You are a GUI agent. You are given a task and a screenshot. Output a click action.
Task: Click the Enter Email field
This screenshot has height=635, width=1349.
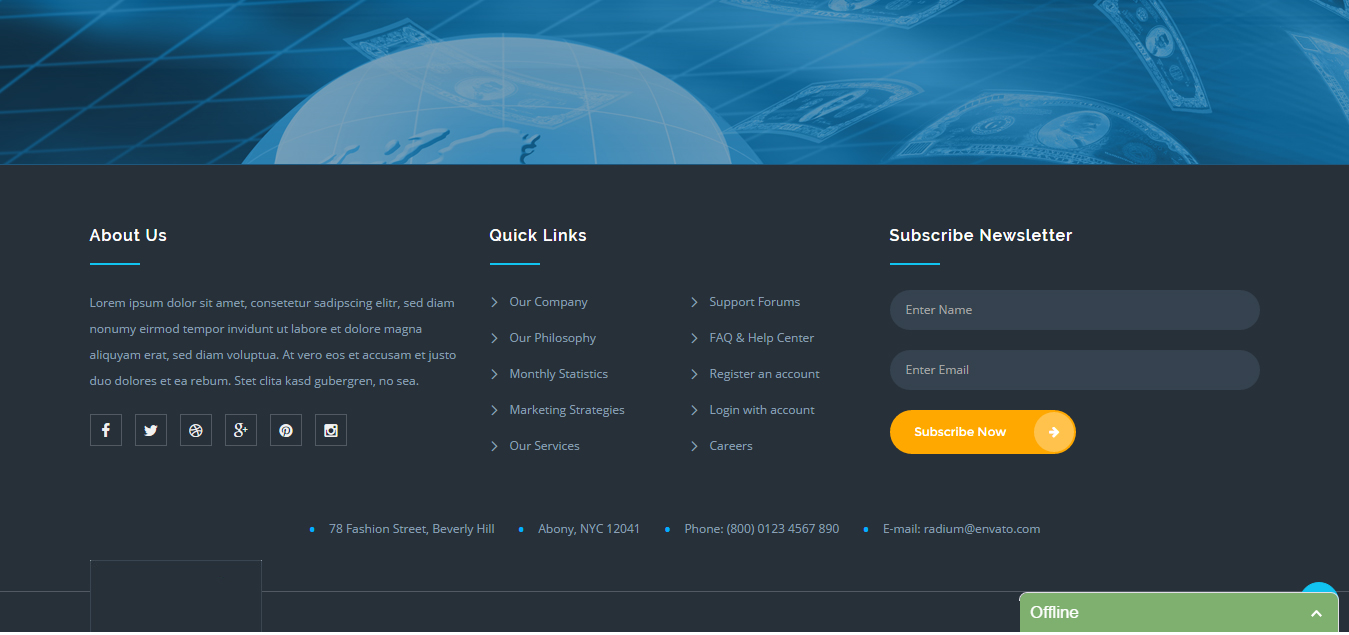(x=1074, y=370)
